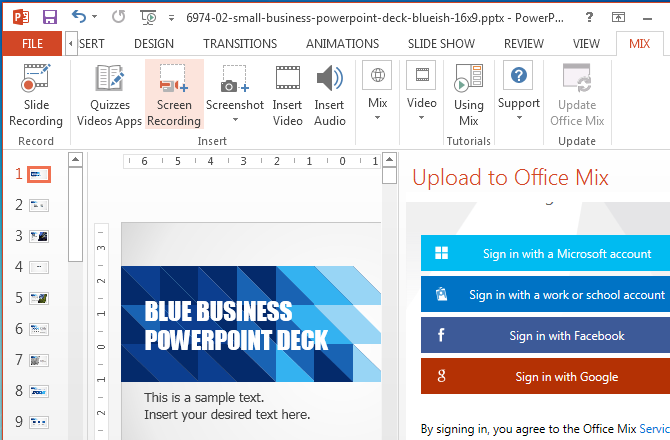670x440 pixels.
Task: Open Customize Quick Access Toolbar dropdown
Action: coord(171,18)
